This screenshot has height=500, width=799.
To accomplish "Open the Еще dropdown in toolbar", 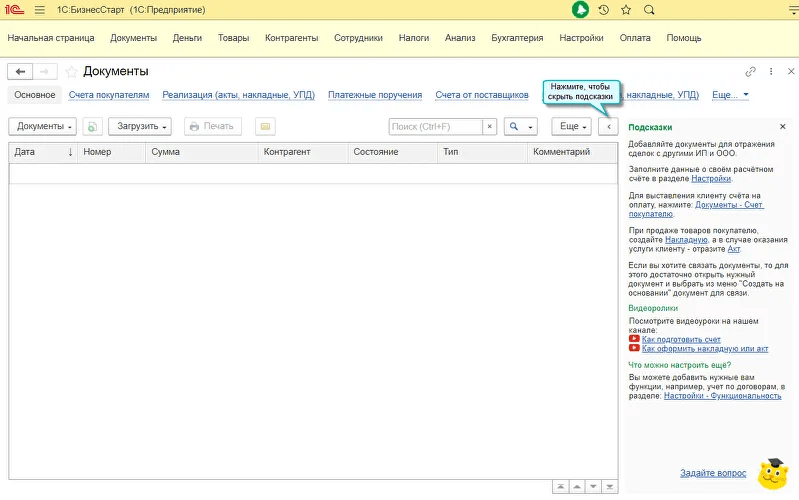I will [x=571, y=127].
